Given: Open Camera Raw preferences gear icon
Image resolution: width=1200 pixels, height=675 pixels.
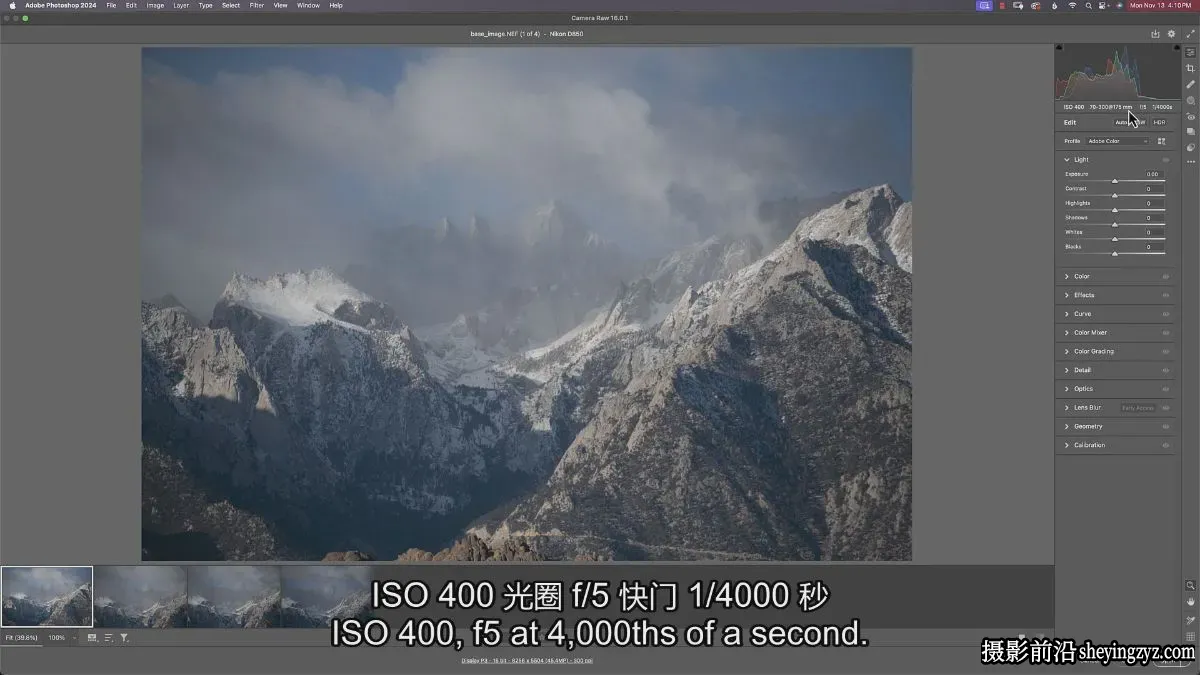Looking at the screenshot, I should click(1171, 34).
